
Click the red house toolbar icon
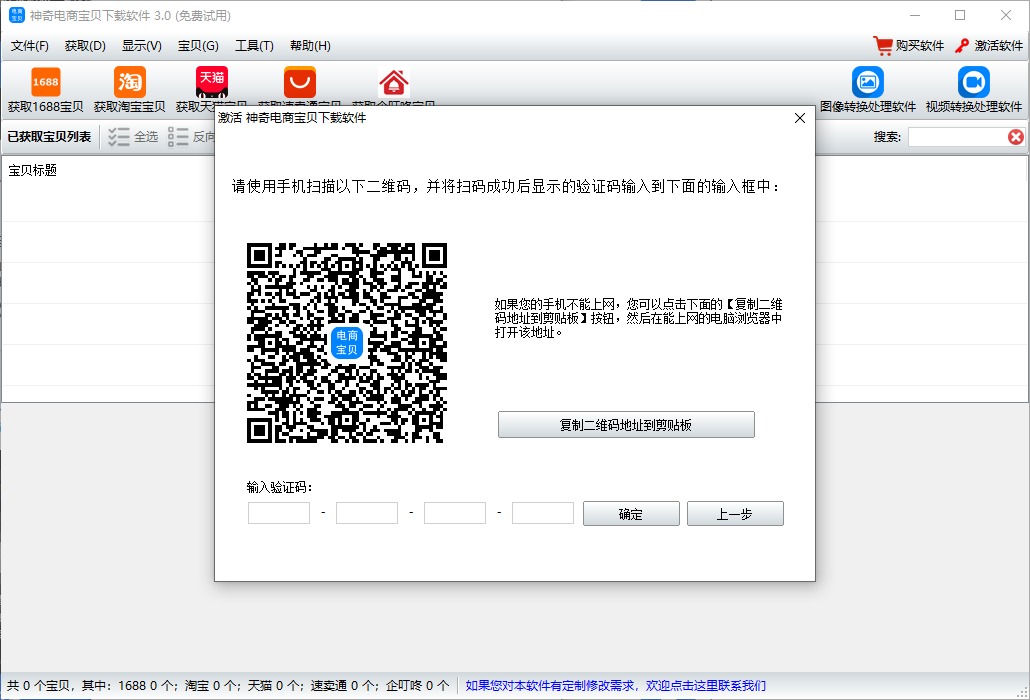click(393, 83)
